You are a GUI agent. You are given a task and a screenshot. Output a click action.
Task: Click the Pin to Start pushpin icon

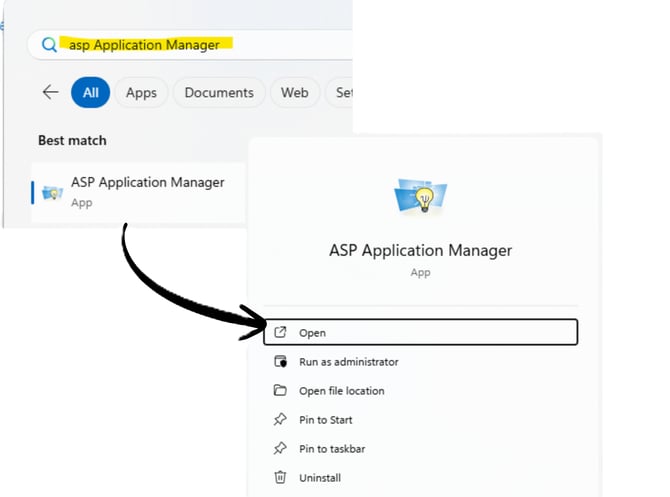[280, 420]
